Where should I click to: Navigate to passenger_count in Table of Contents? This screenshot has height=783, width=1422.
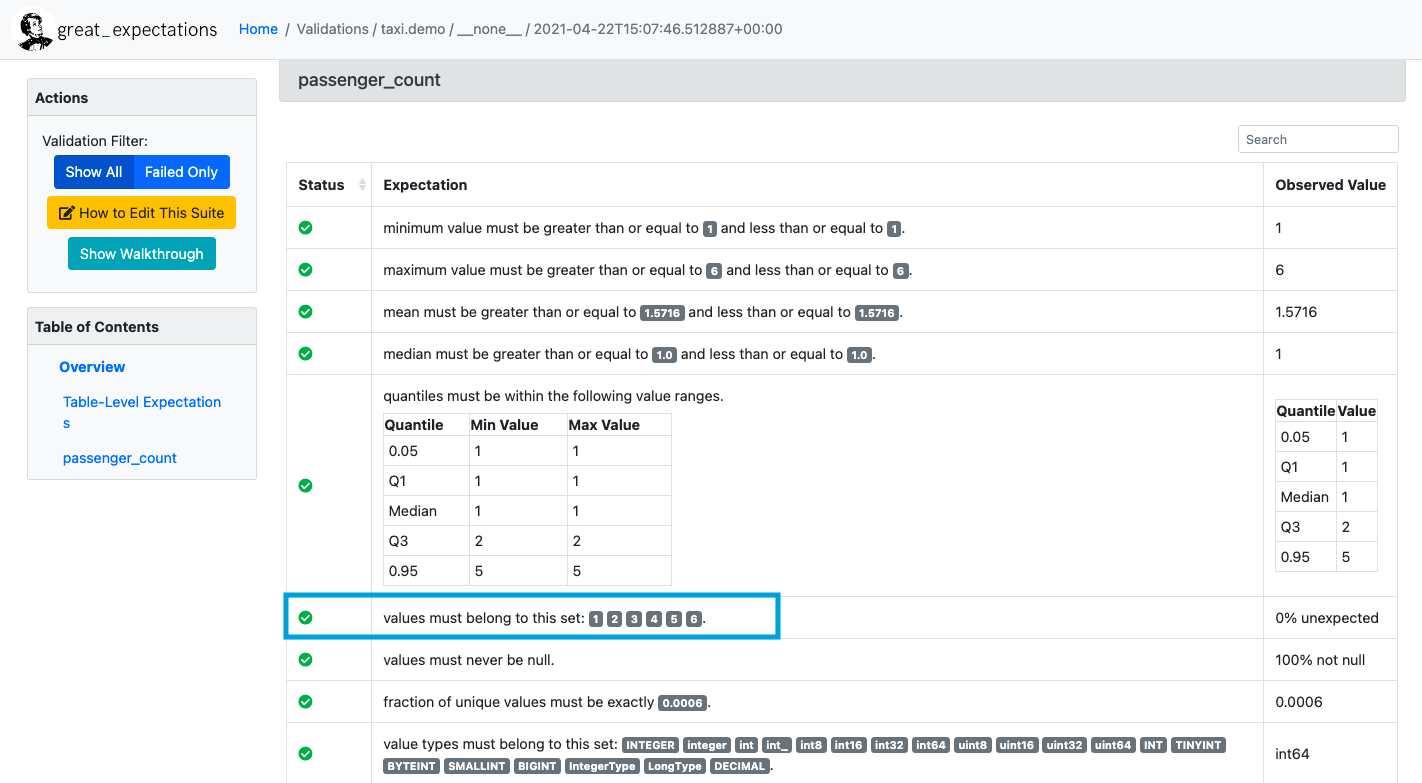(x=119, y=458)
